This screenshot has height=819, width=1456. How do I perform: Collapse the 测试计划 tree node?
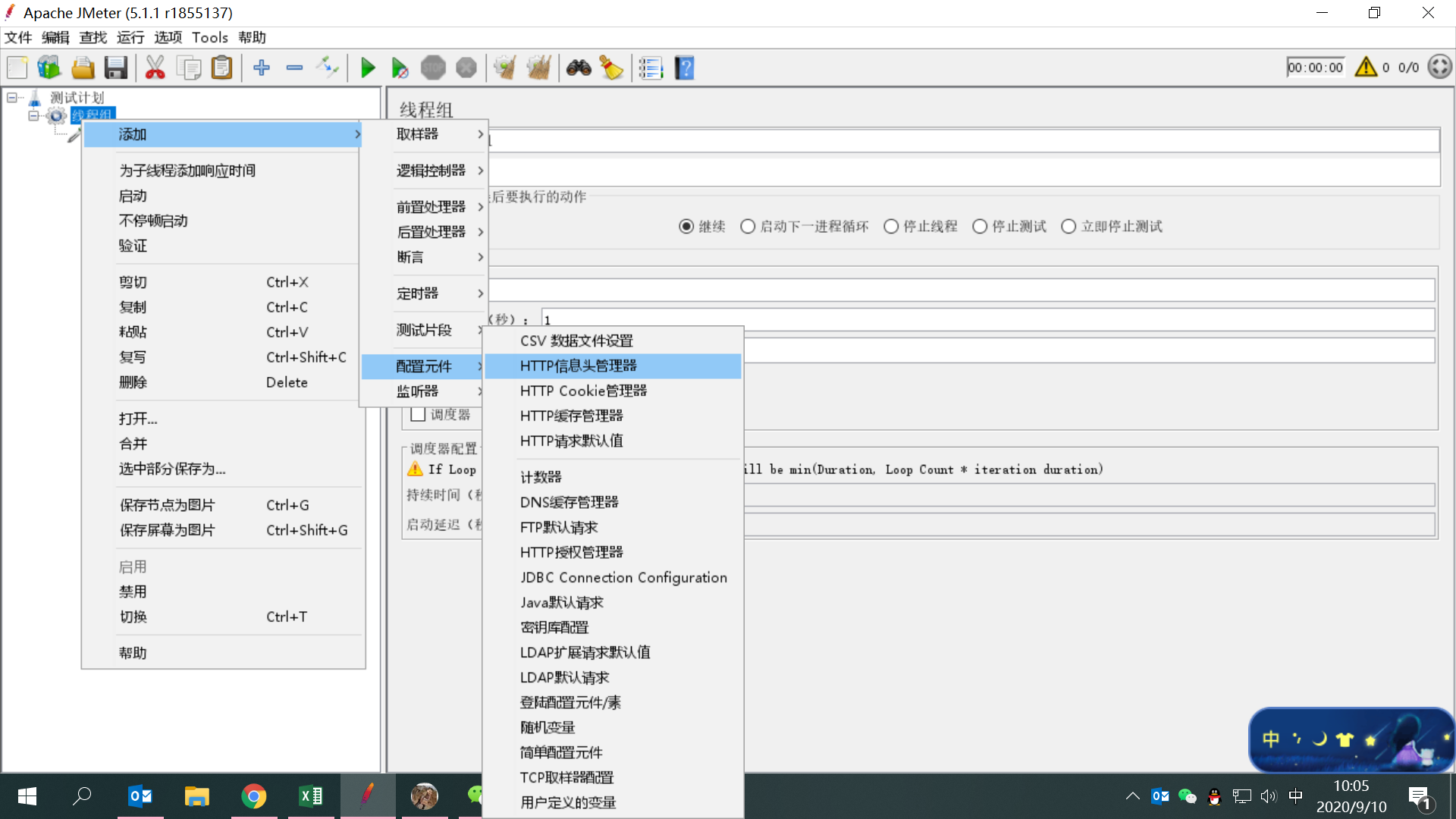point(12,98)
